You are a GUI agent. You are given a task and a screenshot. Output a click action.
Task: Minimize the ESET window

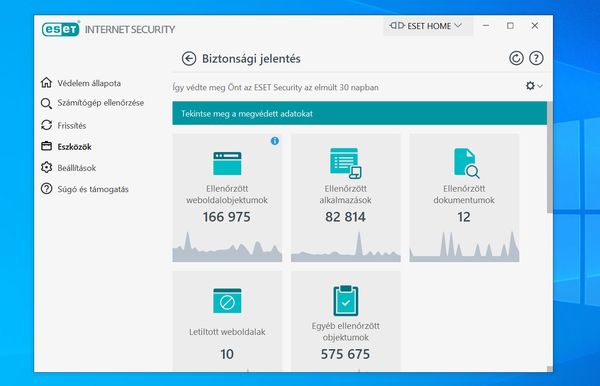click(486, 26)
